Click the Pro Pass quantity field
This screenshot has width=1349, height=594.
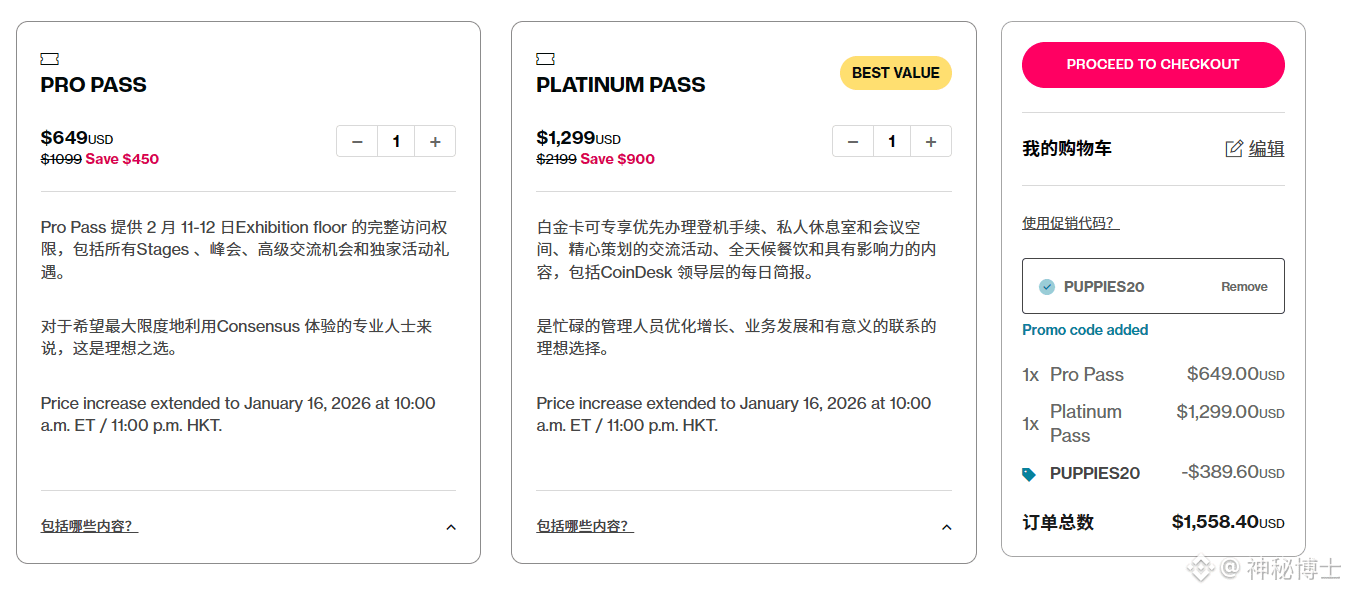point(396,142)
